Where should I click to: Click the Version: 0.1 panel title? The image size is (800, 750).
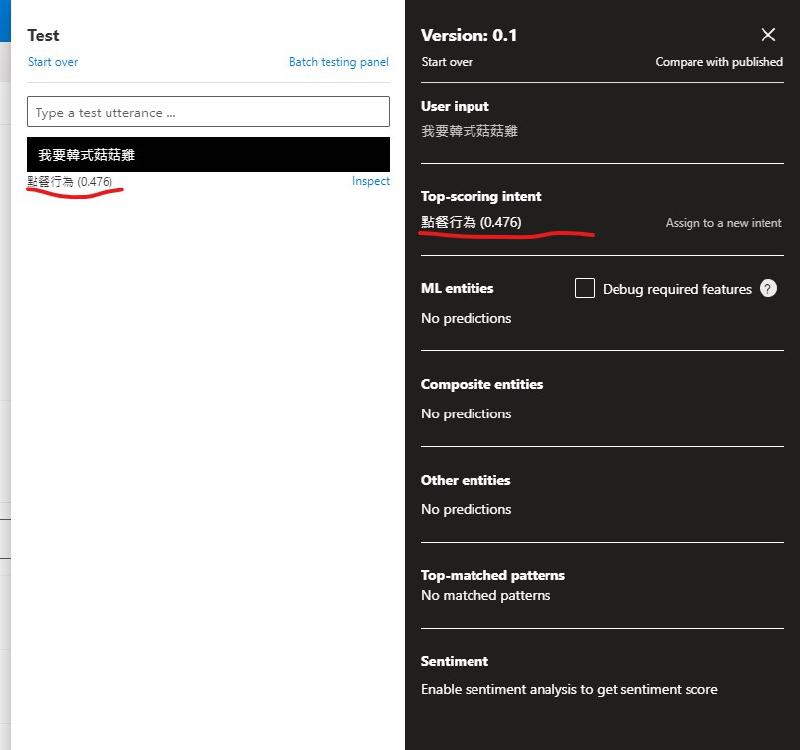click(x=469, y=35)
